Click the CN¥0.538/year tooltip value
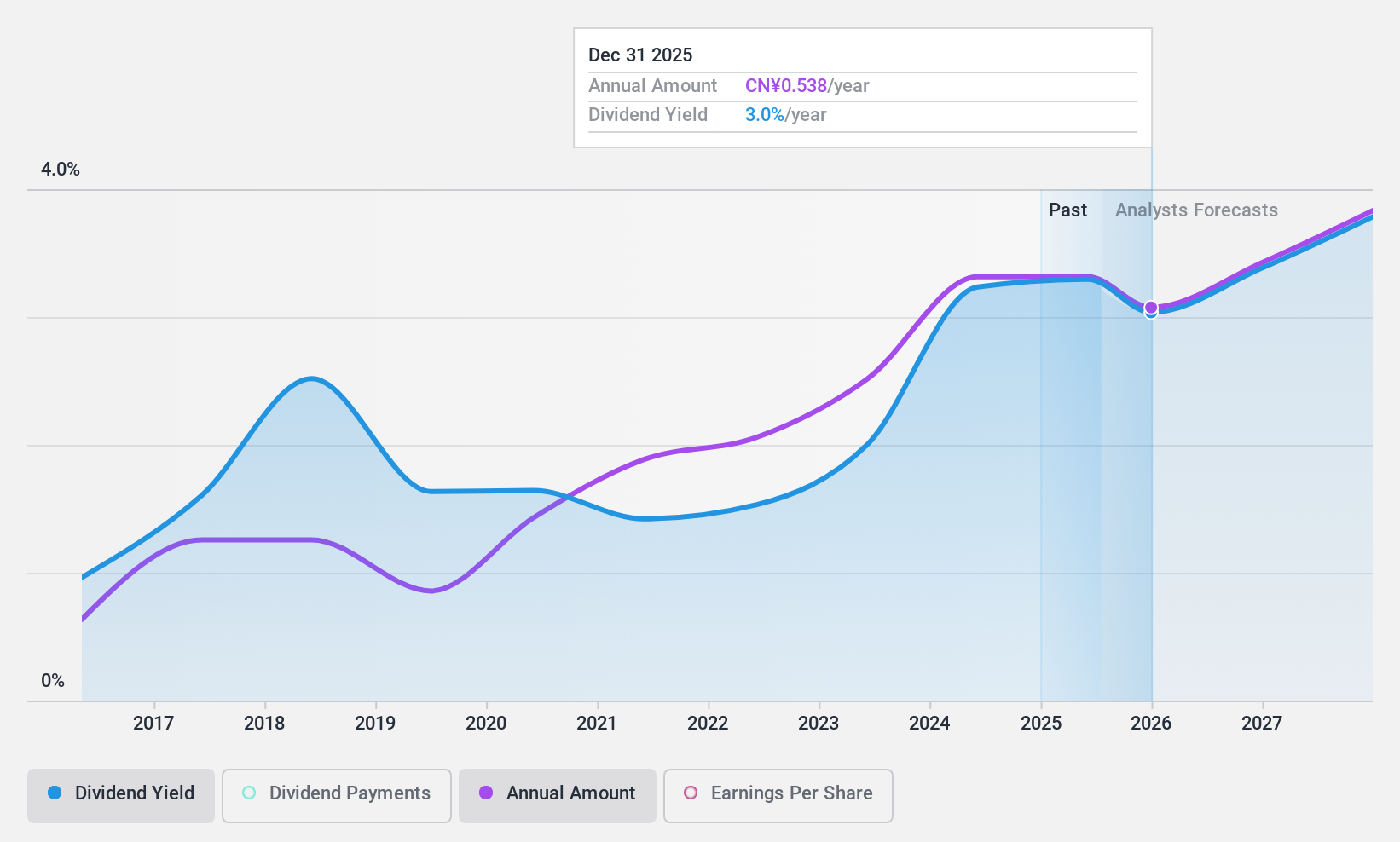Screen dimensions: 1400x842 [807, 86]
